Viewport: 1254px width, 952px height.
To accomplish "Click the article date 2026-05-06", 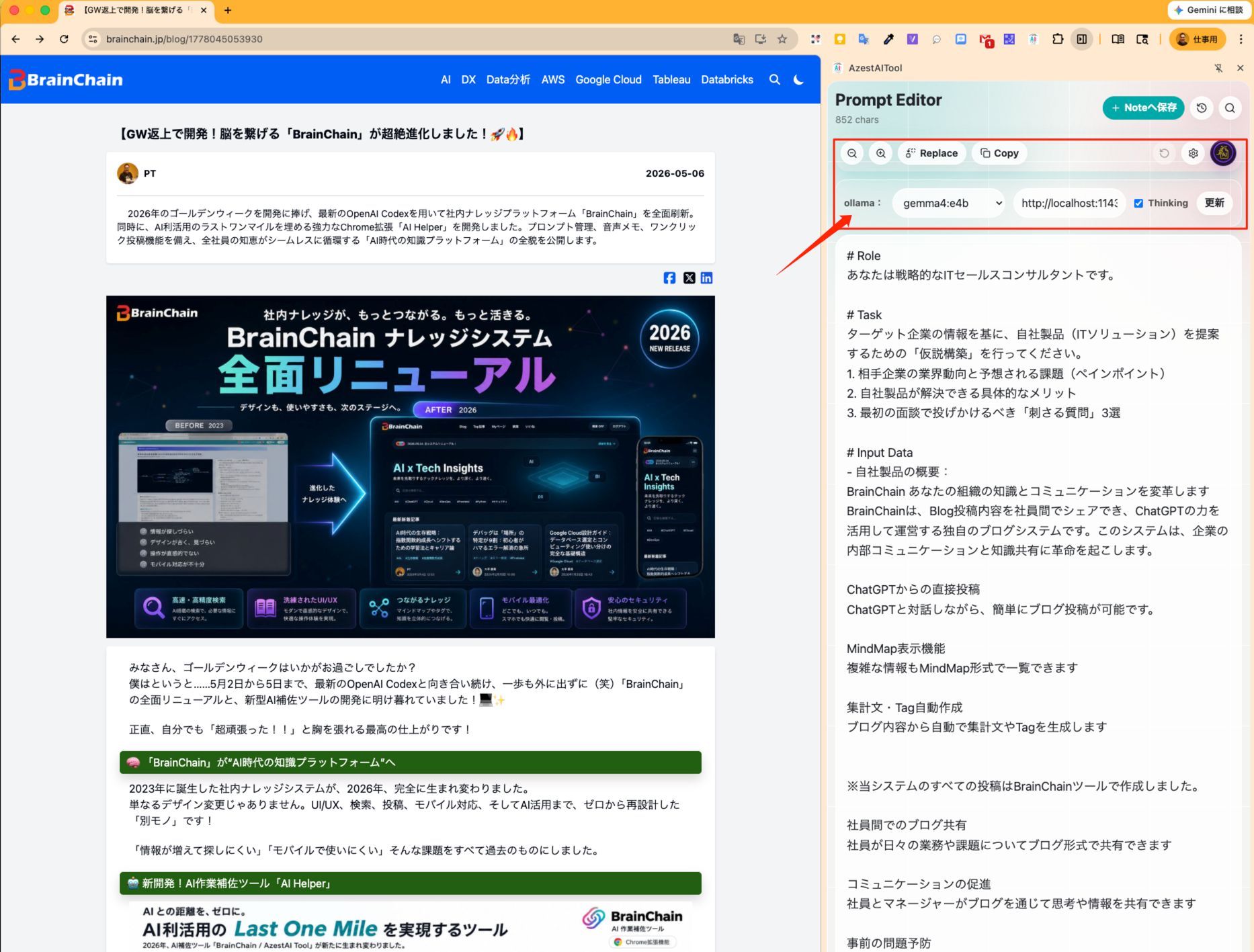I will pyautogui.click(x=675, y=173).
